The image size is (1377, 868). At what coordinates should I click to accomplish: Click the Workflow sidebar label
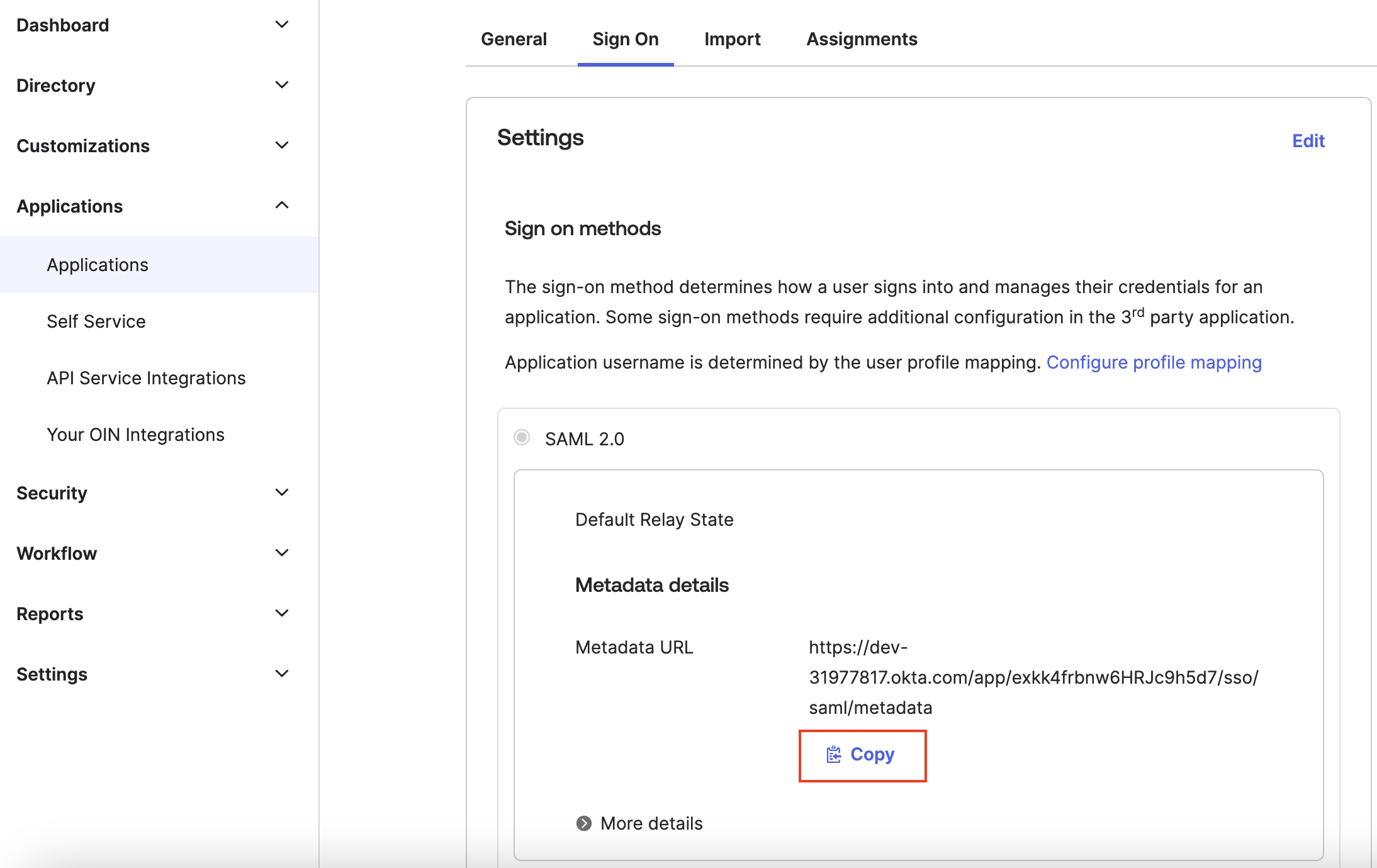(57, 554)
